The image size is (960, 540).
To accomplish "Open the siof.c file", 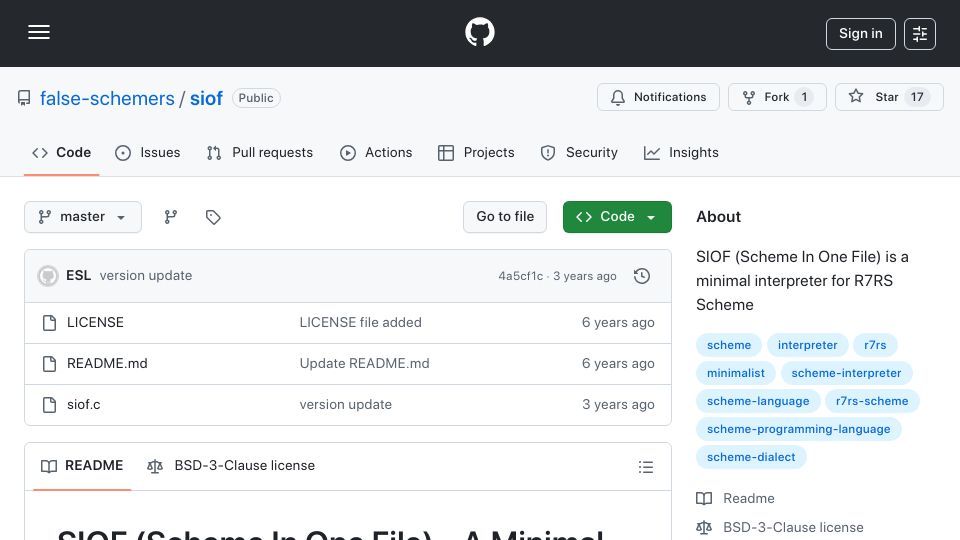I will pos(83,405).
